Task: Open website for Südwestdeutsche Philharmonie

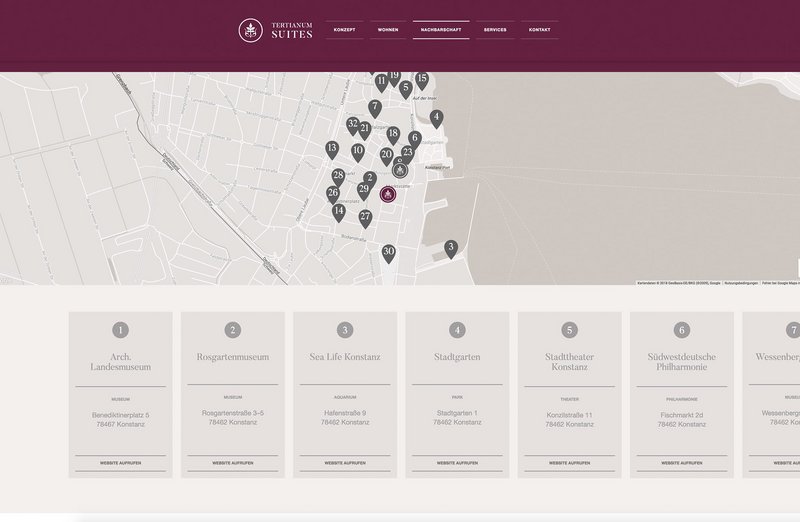Action: tap(682, 463)
